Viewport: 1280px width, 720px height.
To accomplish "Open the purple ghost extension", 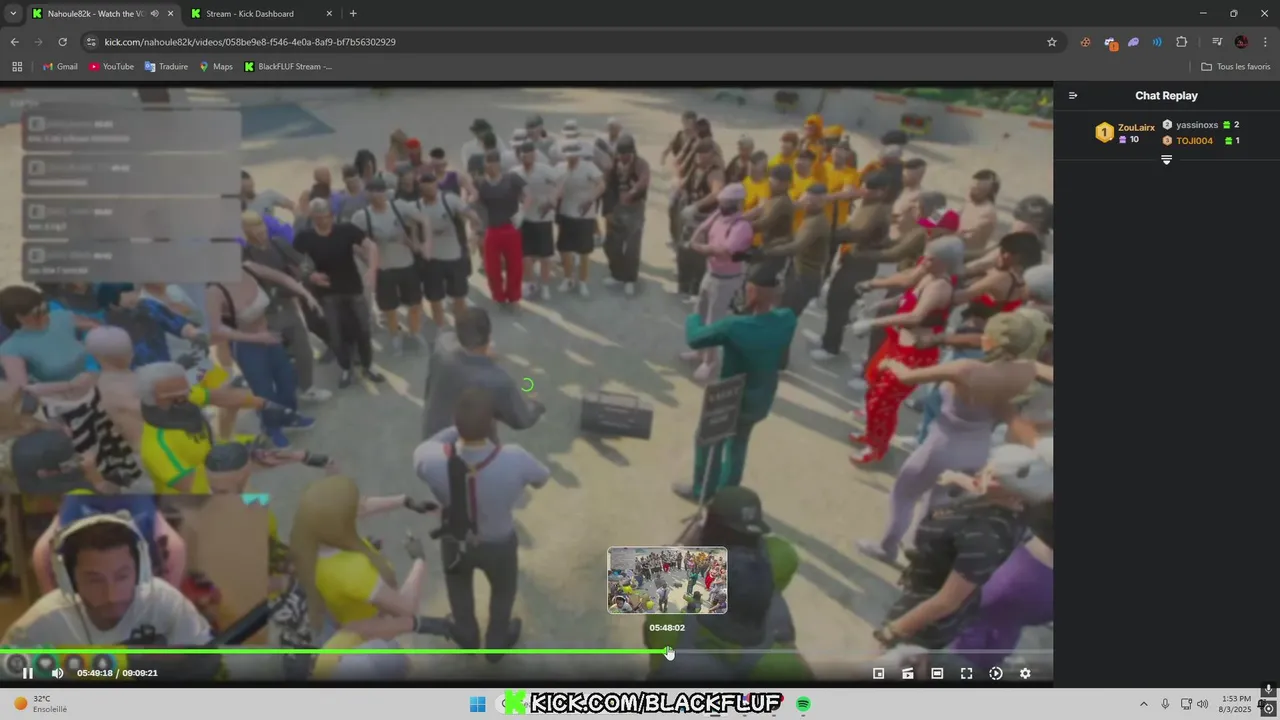I will tap(1133, 42).
